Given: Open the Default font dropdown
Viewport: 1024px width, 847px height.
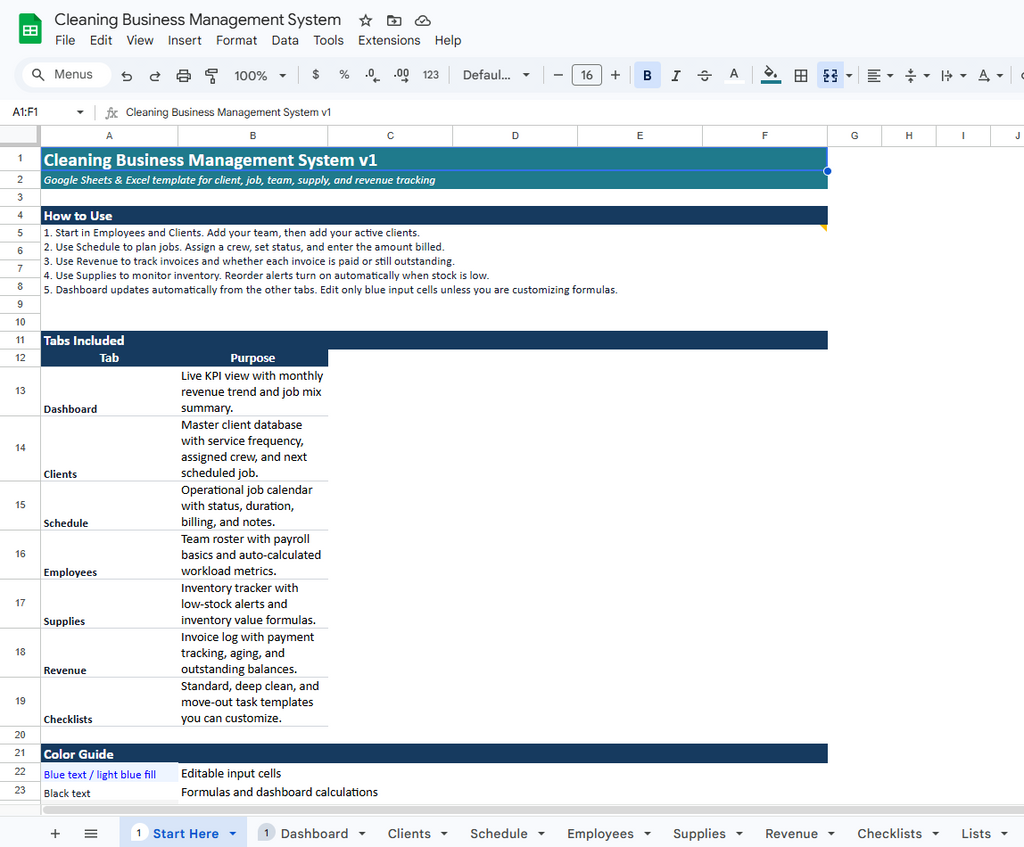Looking at the screenshot, I should coord(496,75).
